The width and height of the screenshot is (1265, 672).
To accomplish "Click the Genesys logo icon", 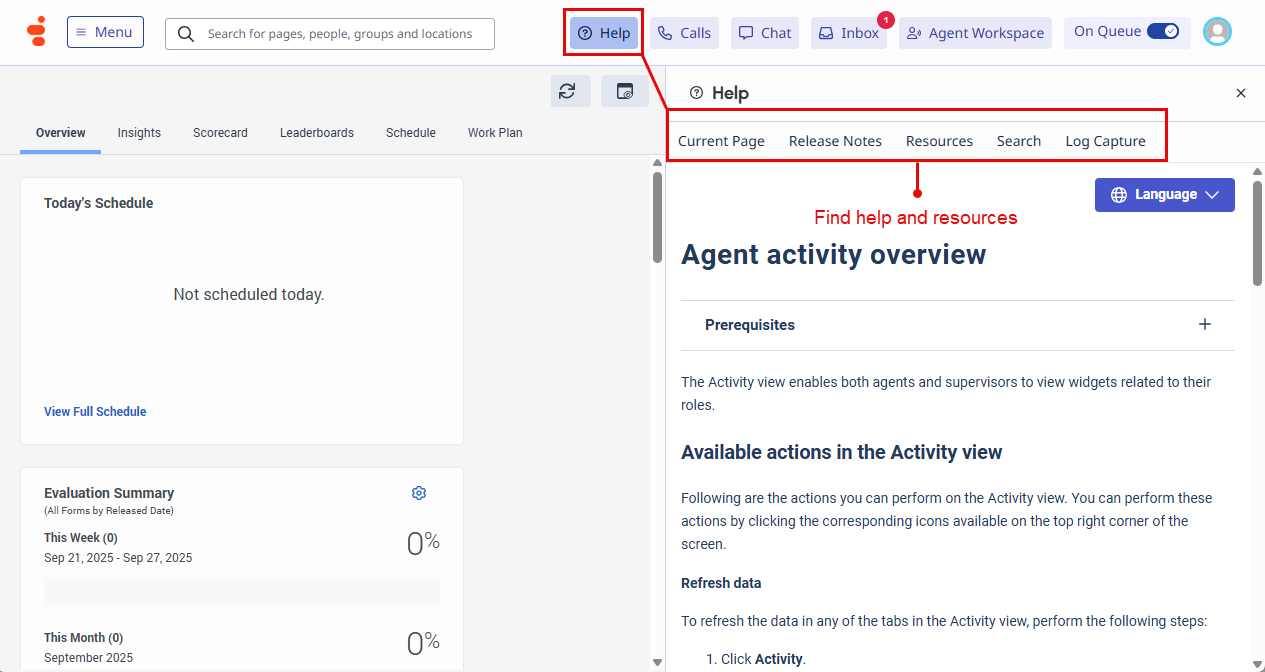I will (36, 32).
